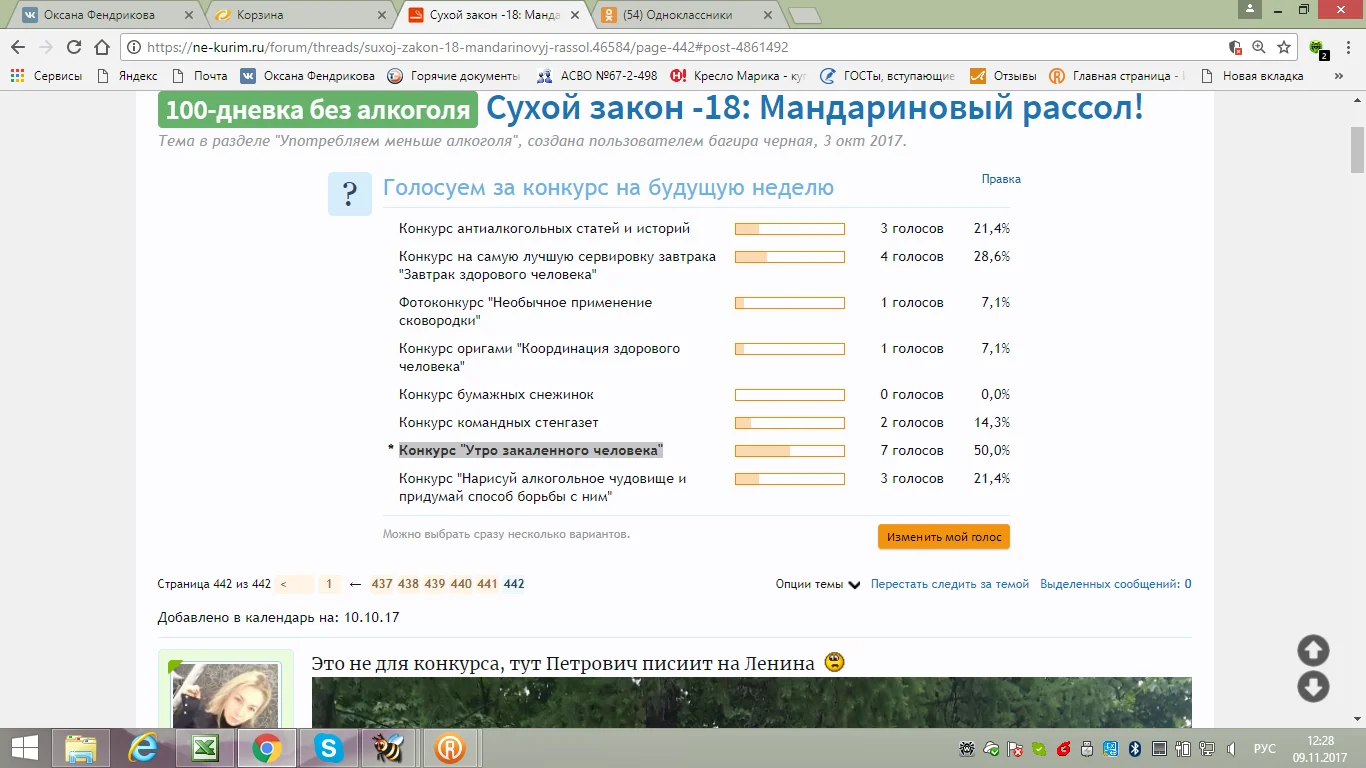Jump to top with the up arrow button

pos(1313,651)
